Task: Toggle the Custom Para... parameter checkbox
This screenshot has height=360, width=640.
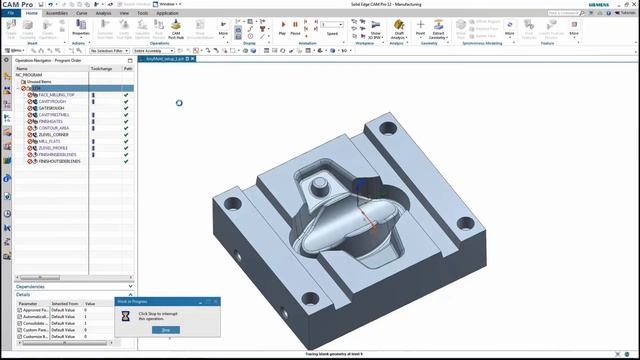Action: [20, 330]
